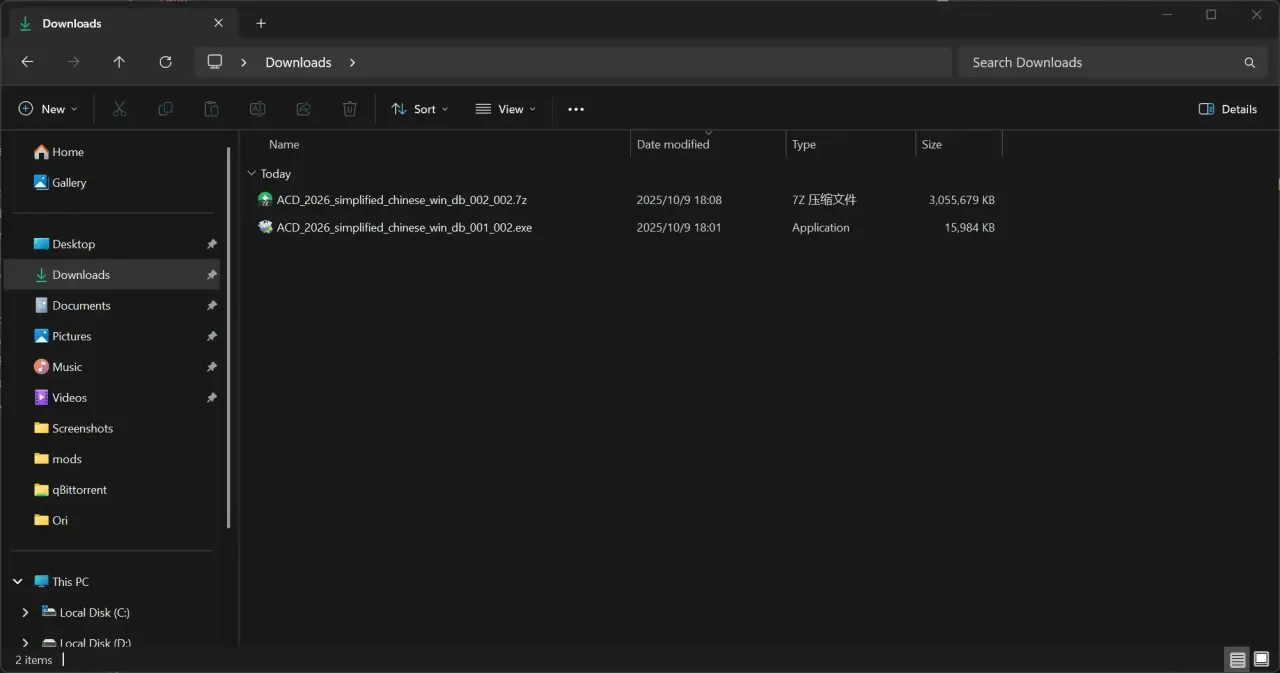Screen dimensions: 1280x673
Task: Open the Sort dropdown
Action: [x=420, y=109]
